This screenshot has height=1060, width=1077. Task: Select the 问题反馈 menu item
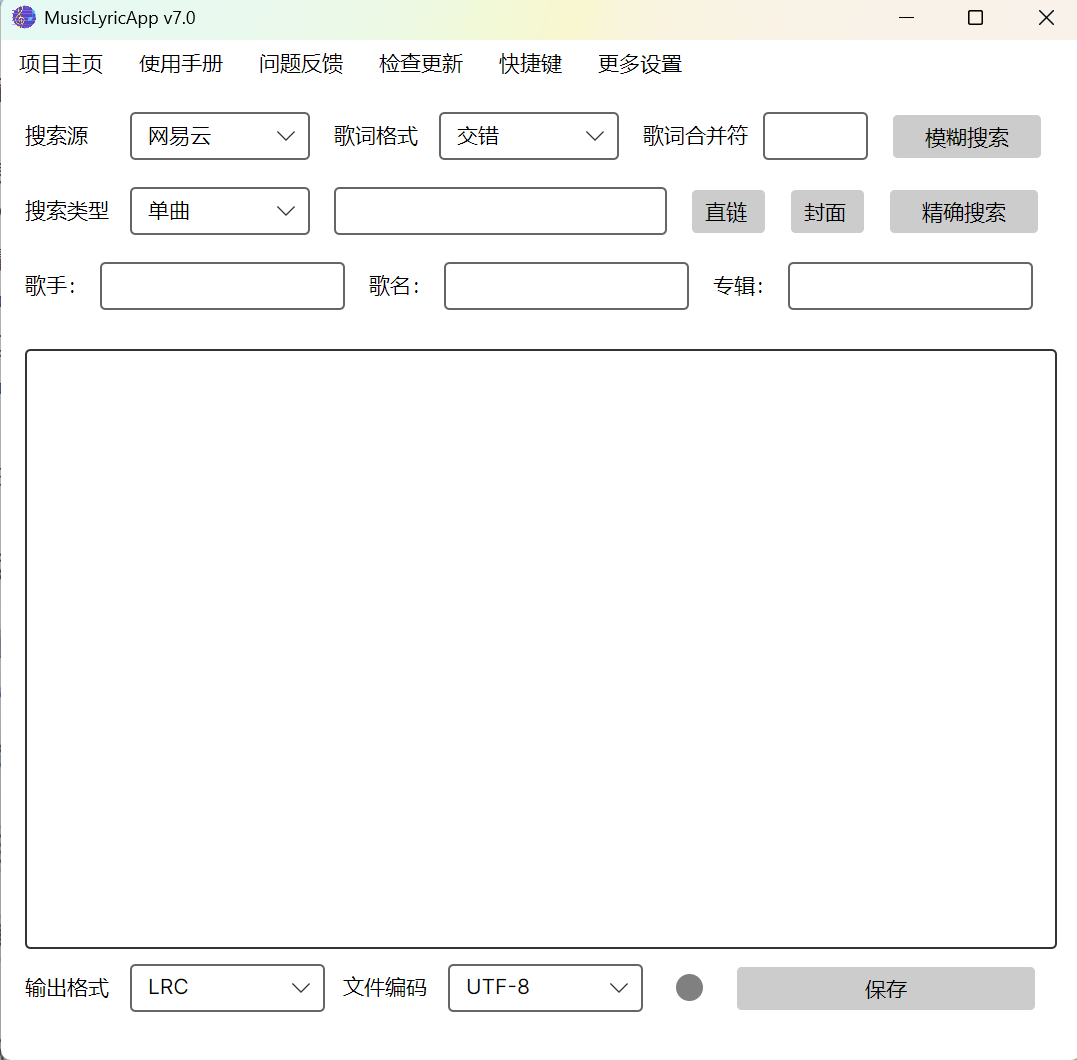[x=301, y=64]
